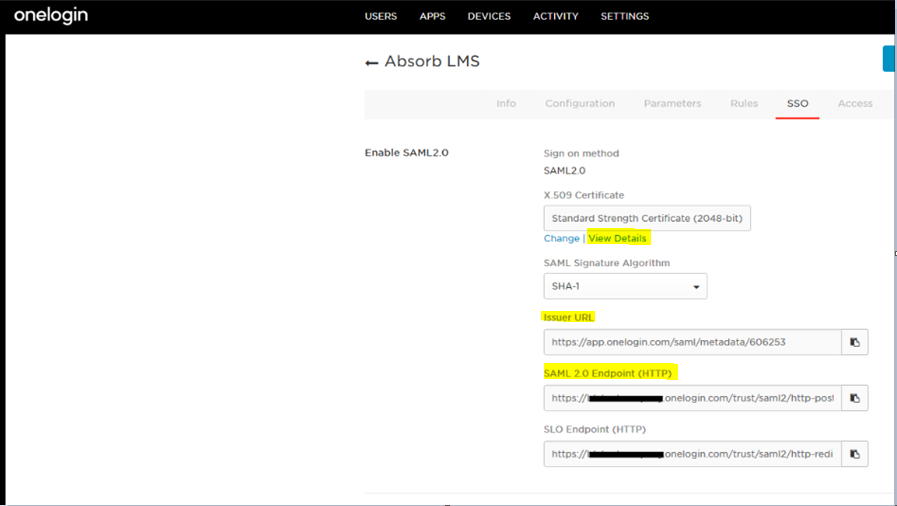897x506 pixels.
Task: Open the USERS menu
Action: (381, 17)
